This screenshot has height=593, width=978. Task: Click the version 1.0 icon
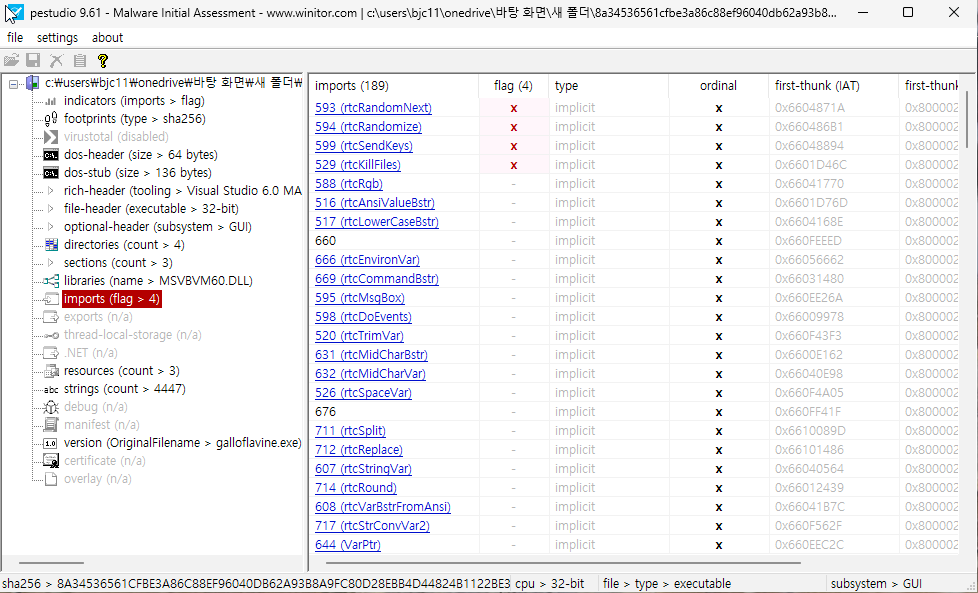[x=51, y=443]
